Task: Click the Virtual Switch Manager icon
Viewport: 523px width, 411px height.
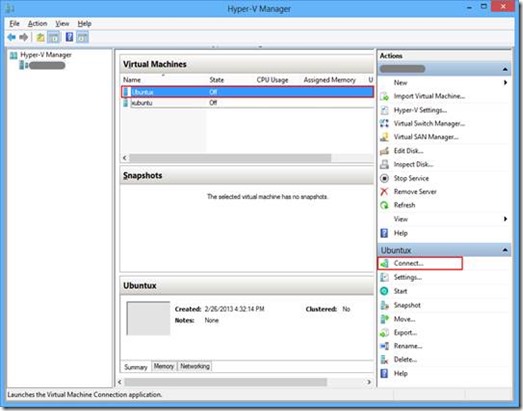Action: (384, 123)
